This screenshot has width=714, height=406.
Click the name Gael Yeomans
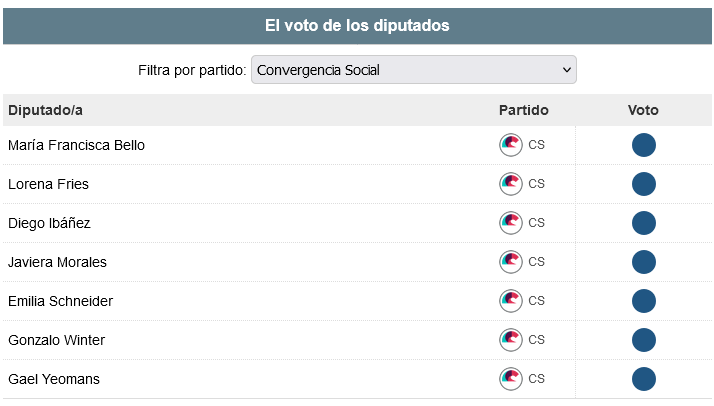54,379
